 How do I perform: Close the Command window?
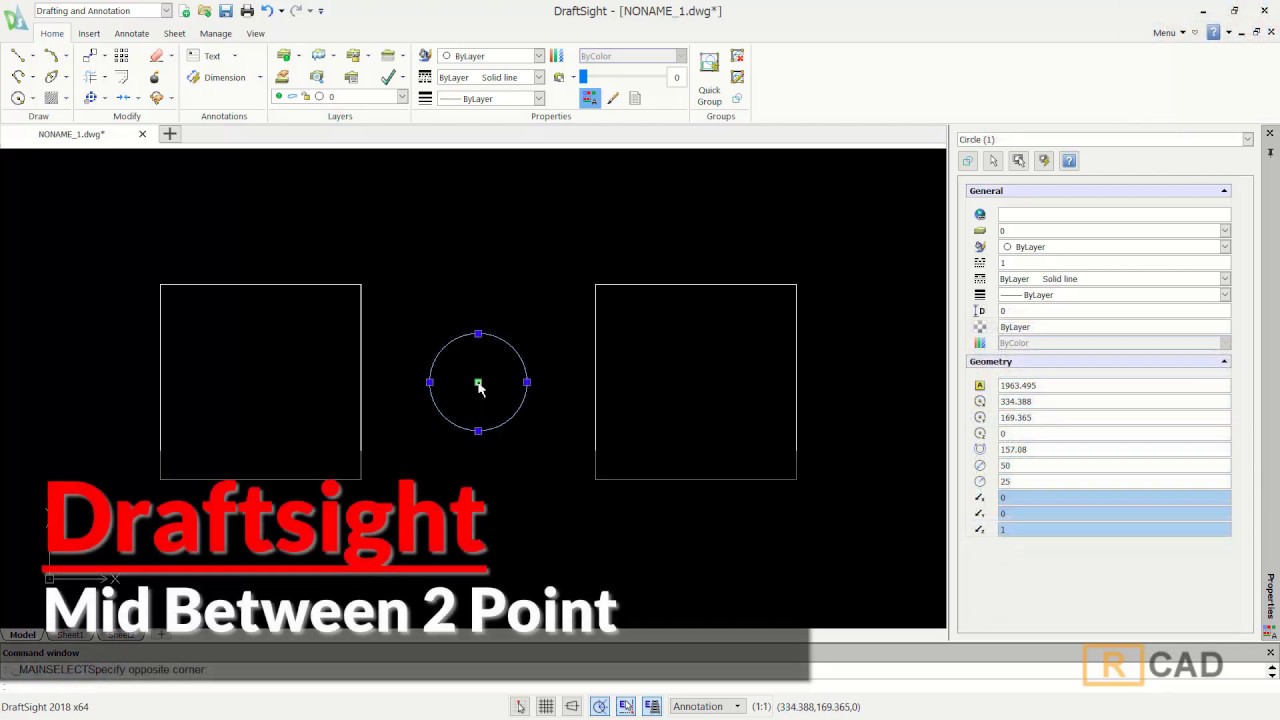click(x=1270, y=653)
